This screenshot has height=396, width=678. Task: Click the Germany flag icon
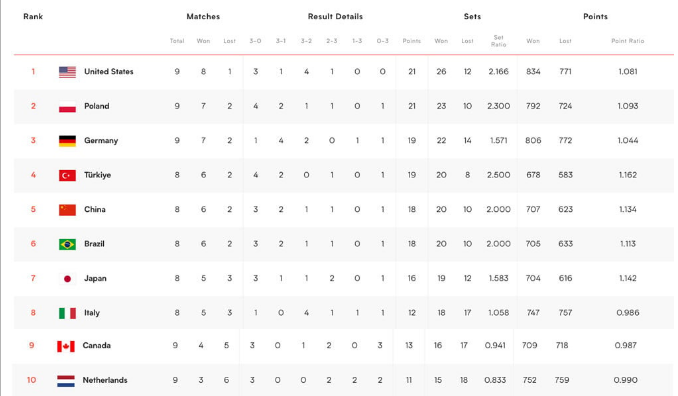67,141
